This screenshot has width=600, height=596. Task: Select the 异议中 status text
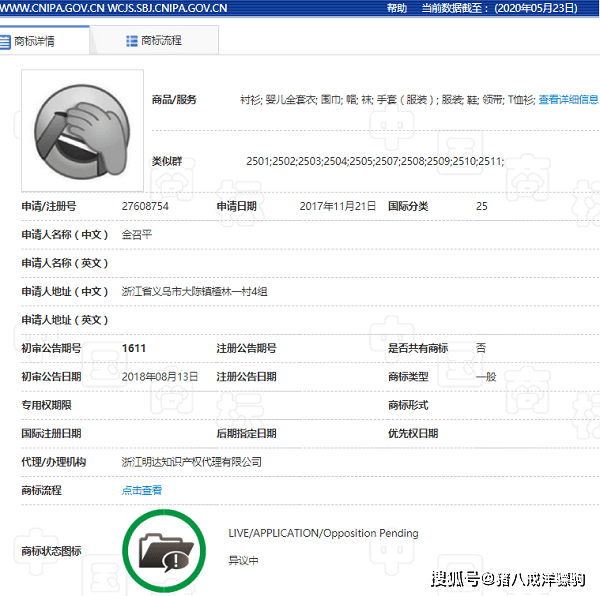[243, 560]
